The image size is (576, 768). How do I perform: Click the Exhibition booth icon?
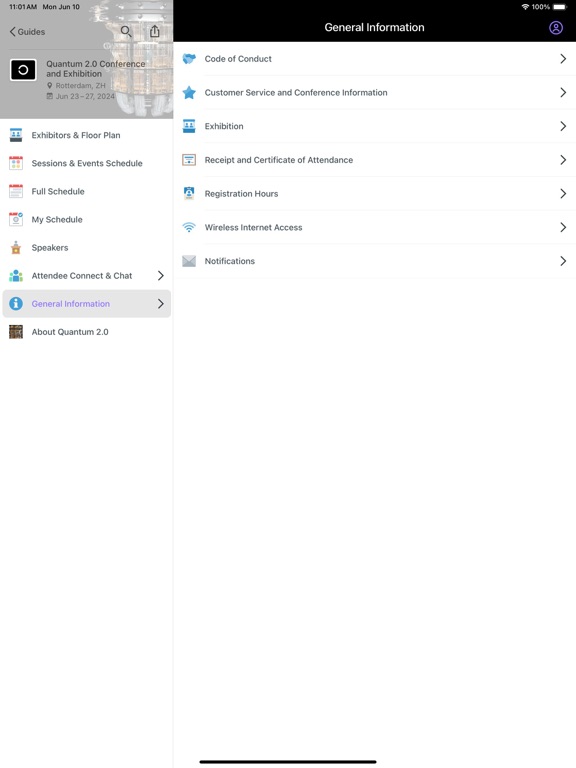(189, 126)
